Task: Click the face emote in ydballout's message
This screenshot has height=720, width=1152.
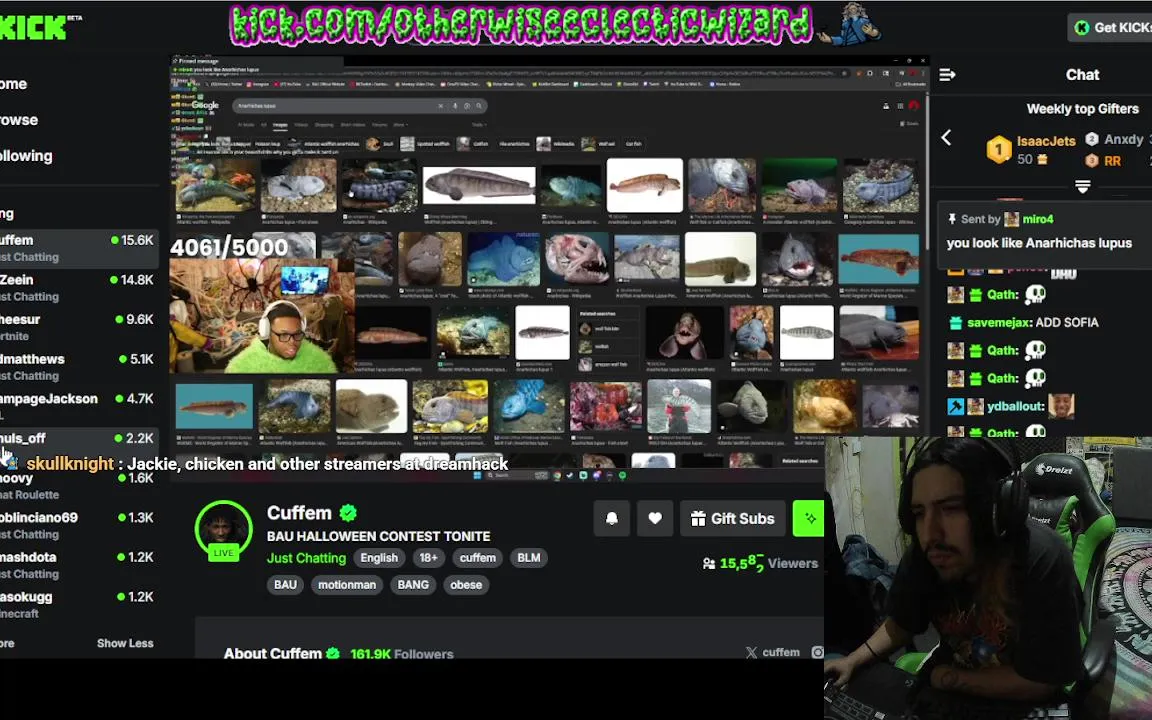Action: (x=1061, y=406)
